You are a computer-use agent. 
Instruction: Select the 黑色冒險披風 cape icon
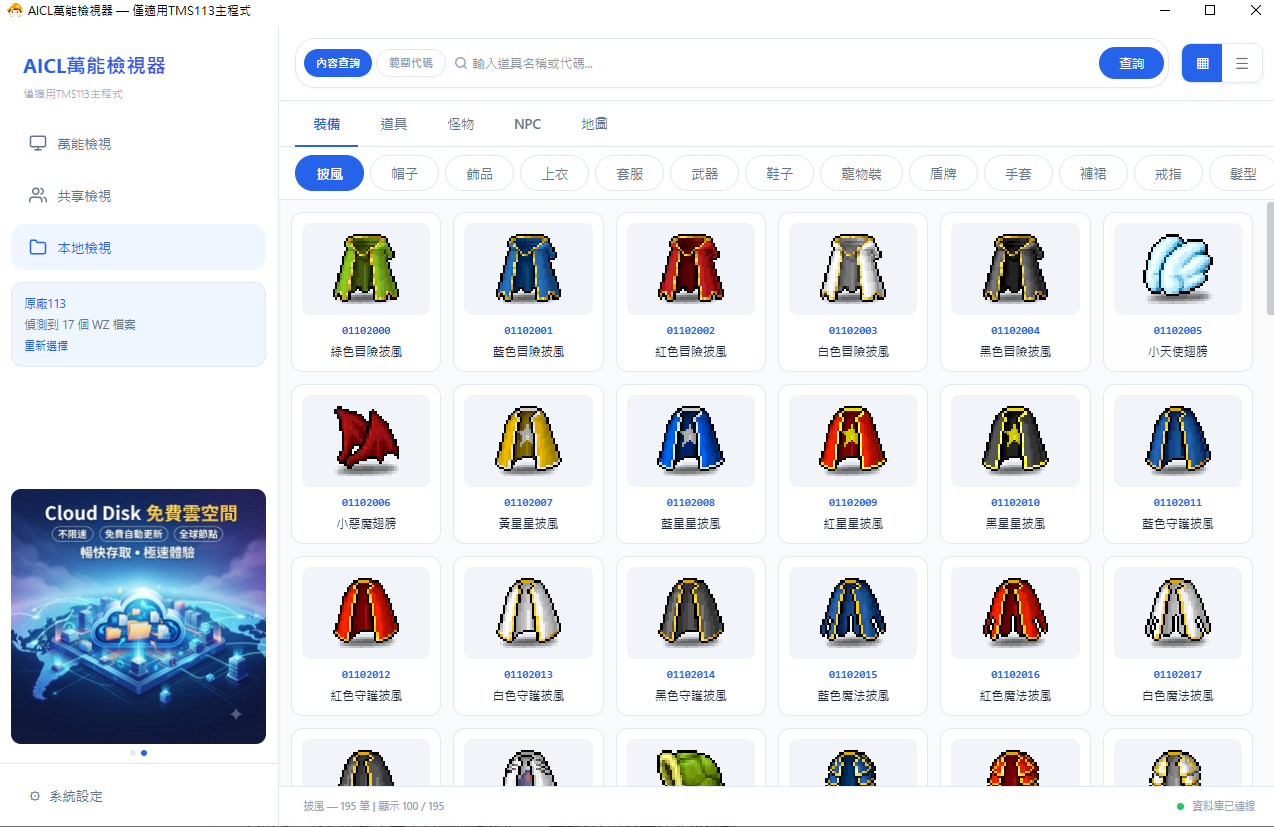click(1015, 268)
